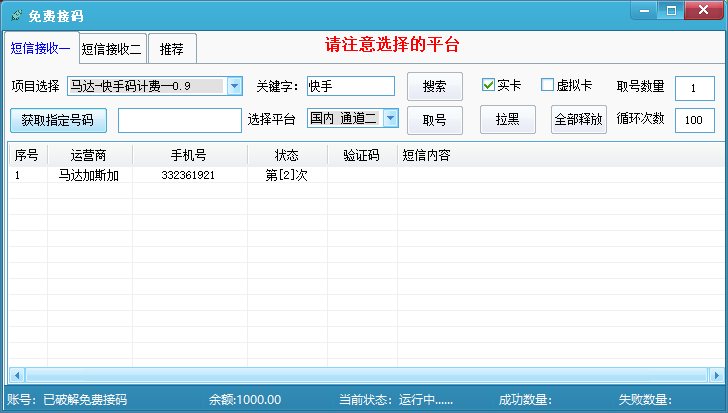Click the 取号数量 input box

point(694,88)
